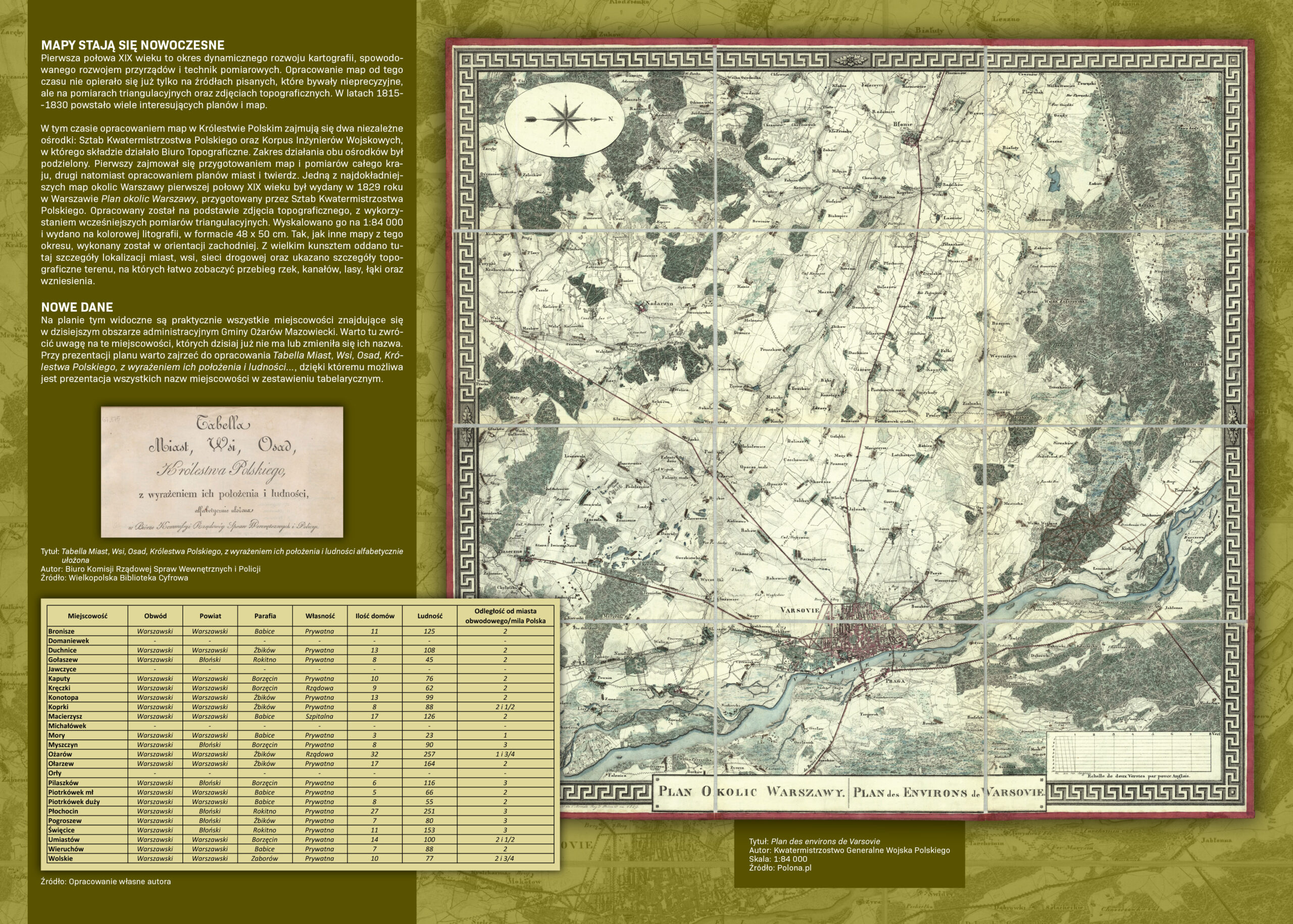Click the 'VARSOVIE' label on the map

[800, 610]
